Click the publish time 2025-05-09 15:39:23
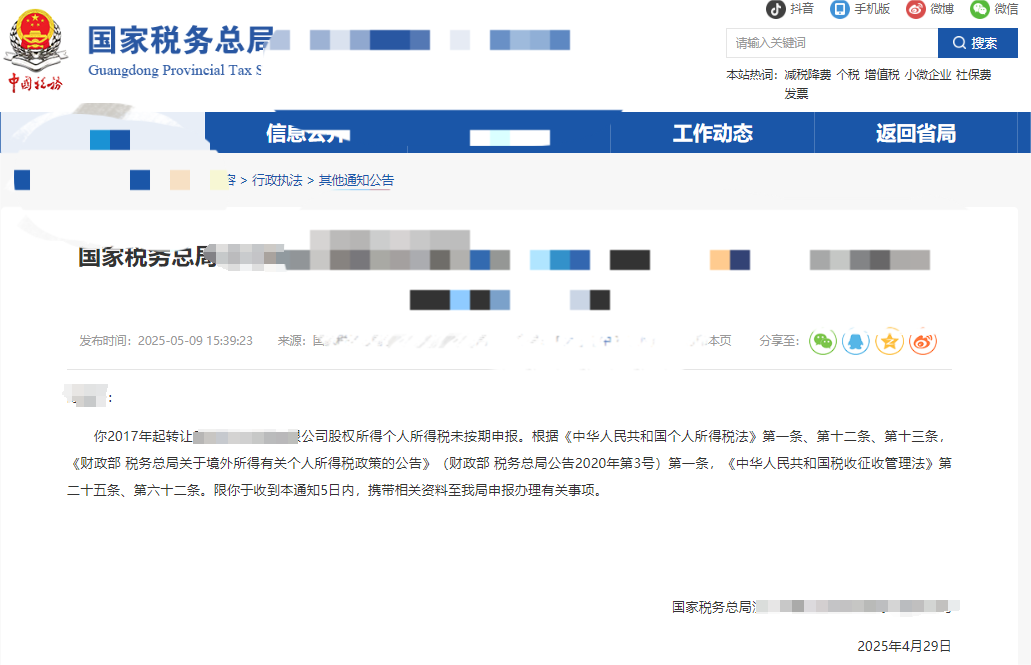This screenshot has width=1031, height=665. [x=195, y=341]
